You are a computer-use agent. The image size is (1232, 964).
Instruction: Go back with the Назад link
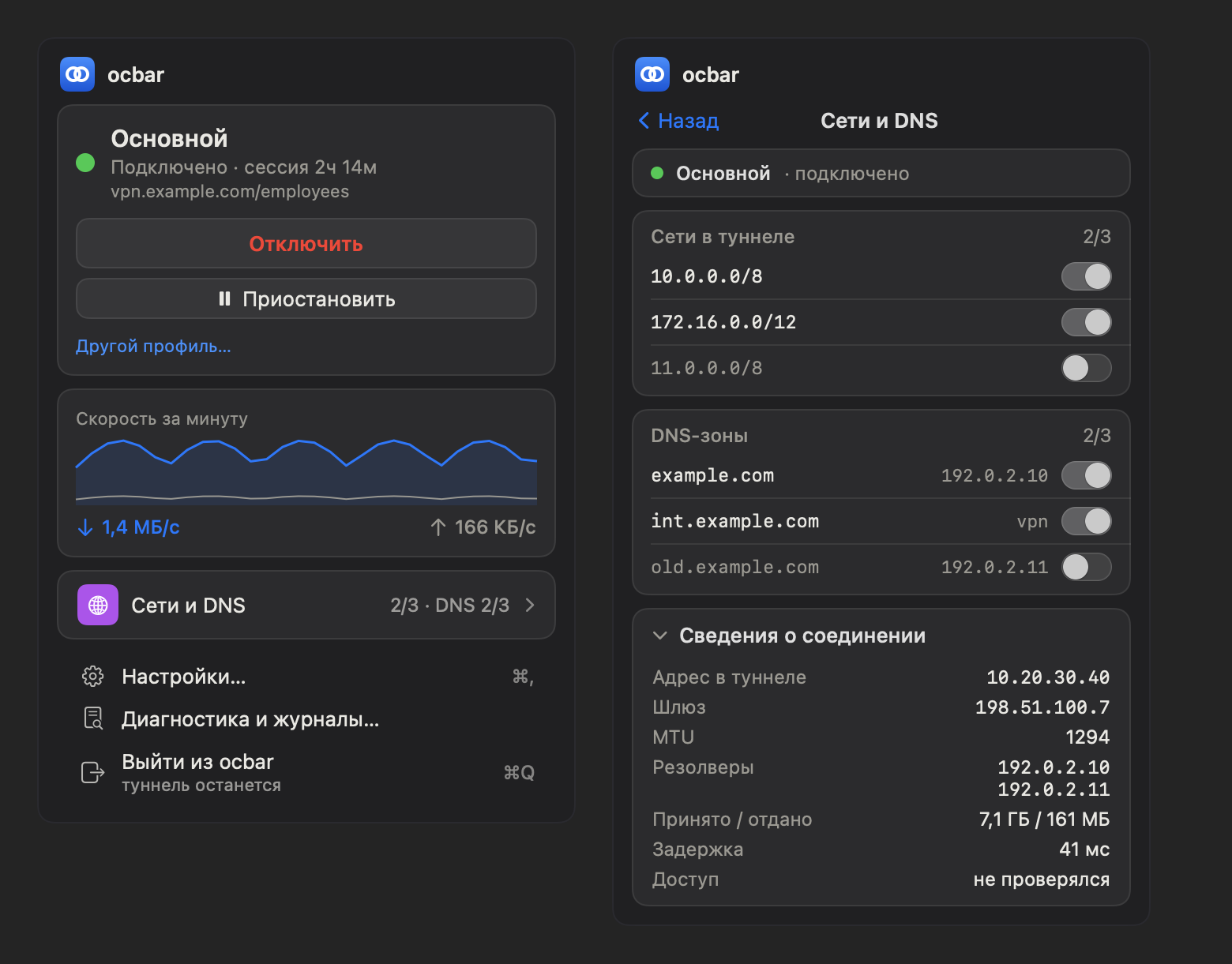pos(678,121)
